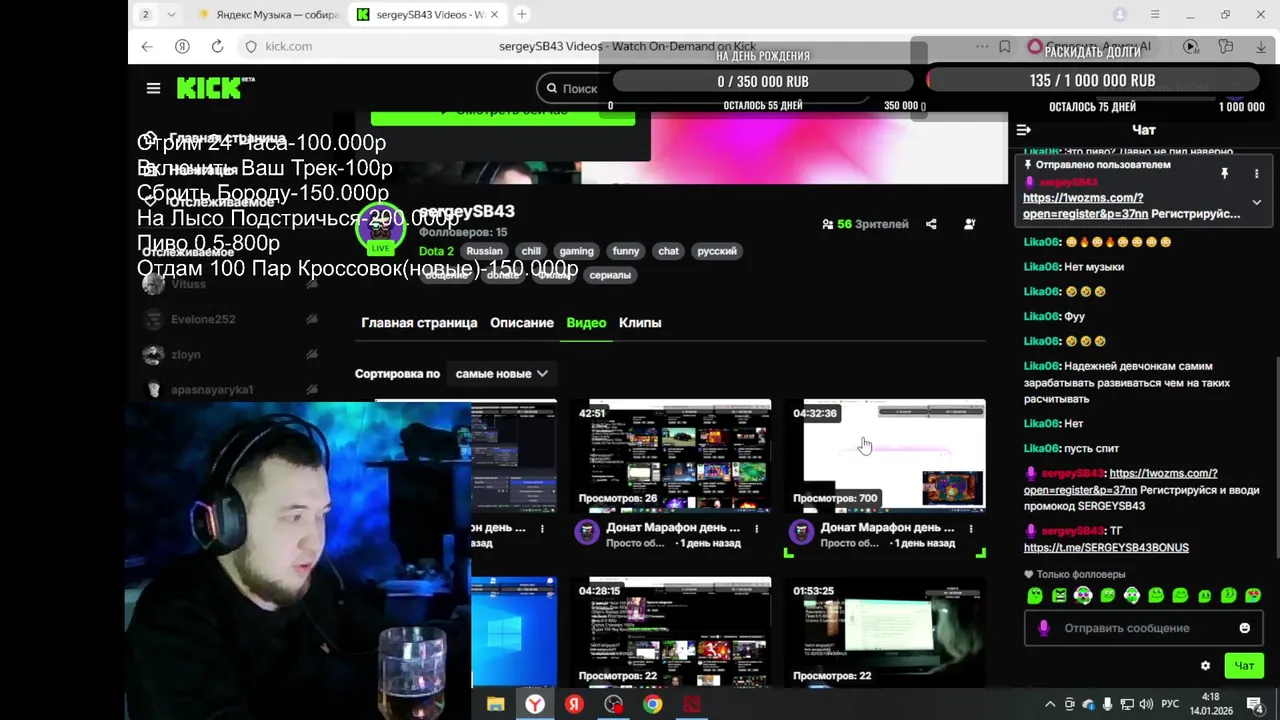Insert the first green emote in emote row

point(1035,596)
